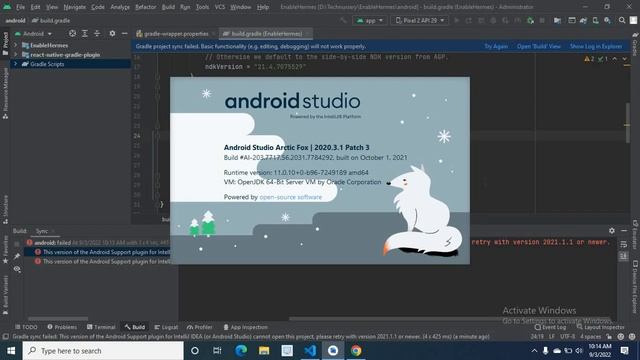The image size is (640, 360).
Task: Select the Sync tab in Build panel
Action: (x=44, y=231)
